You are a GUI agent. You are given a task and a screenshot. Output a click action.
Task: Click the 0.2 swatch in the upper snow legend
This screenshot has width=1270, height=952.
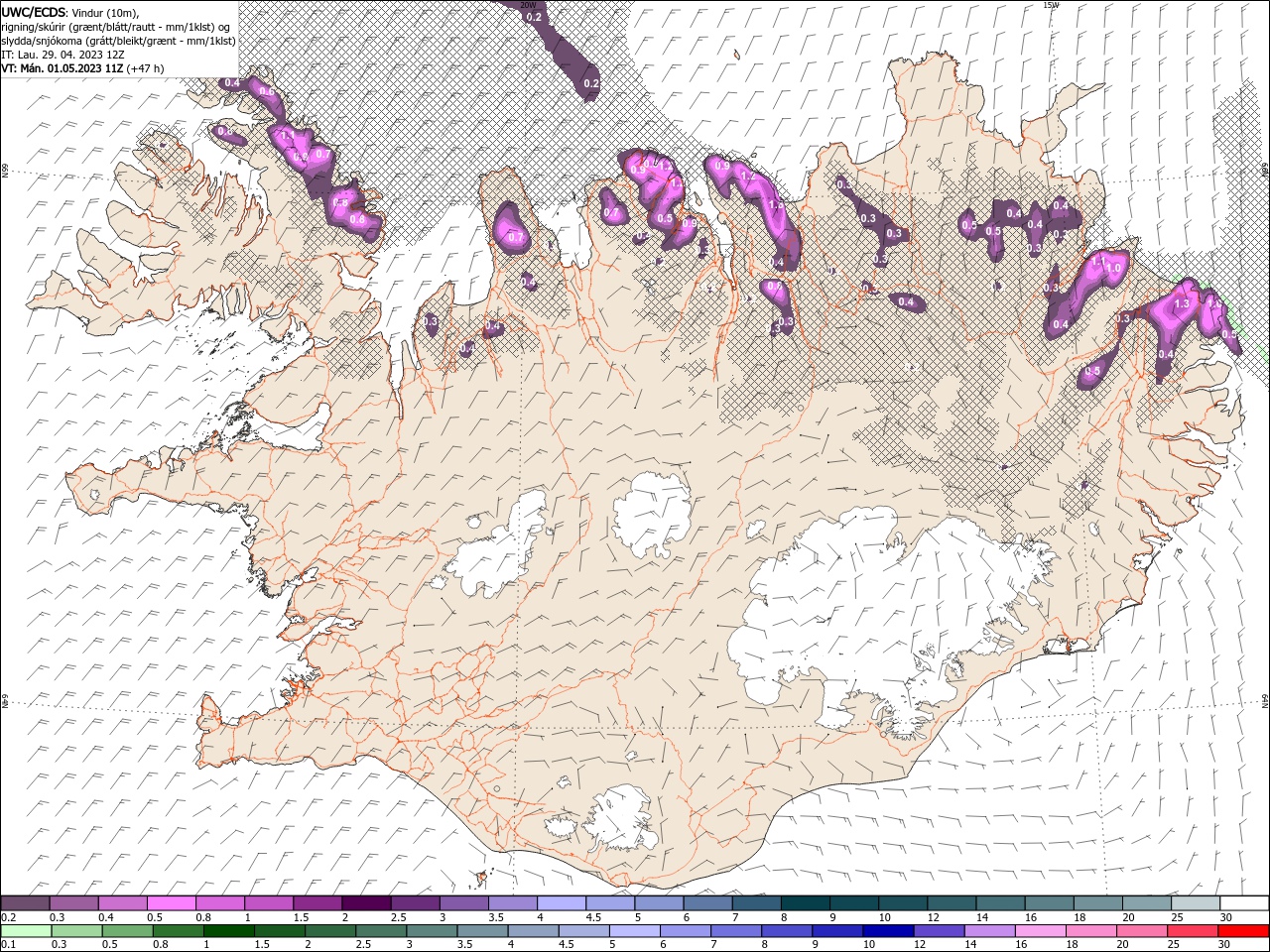25,903
